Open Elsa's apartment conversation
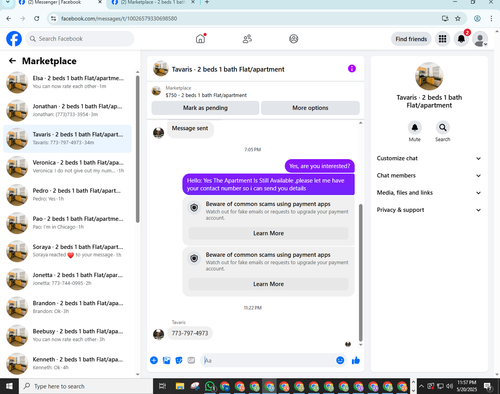This screenshot has width=500, height=394. click(x=67, y=82)
